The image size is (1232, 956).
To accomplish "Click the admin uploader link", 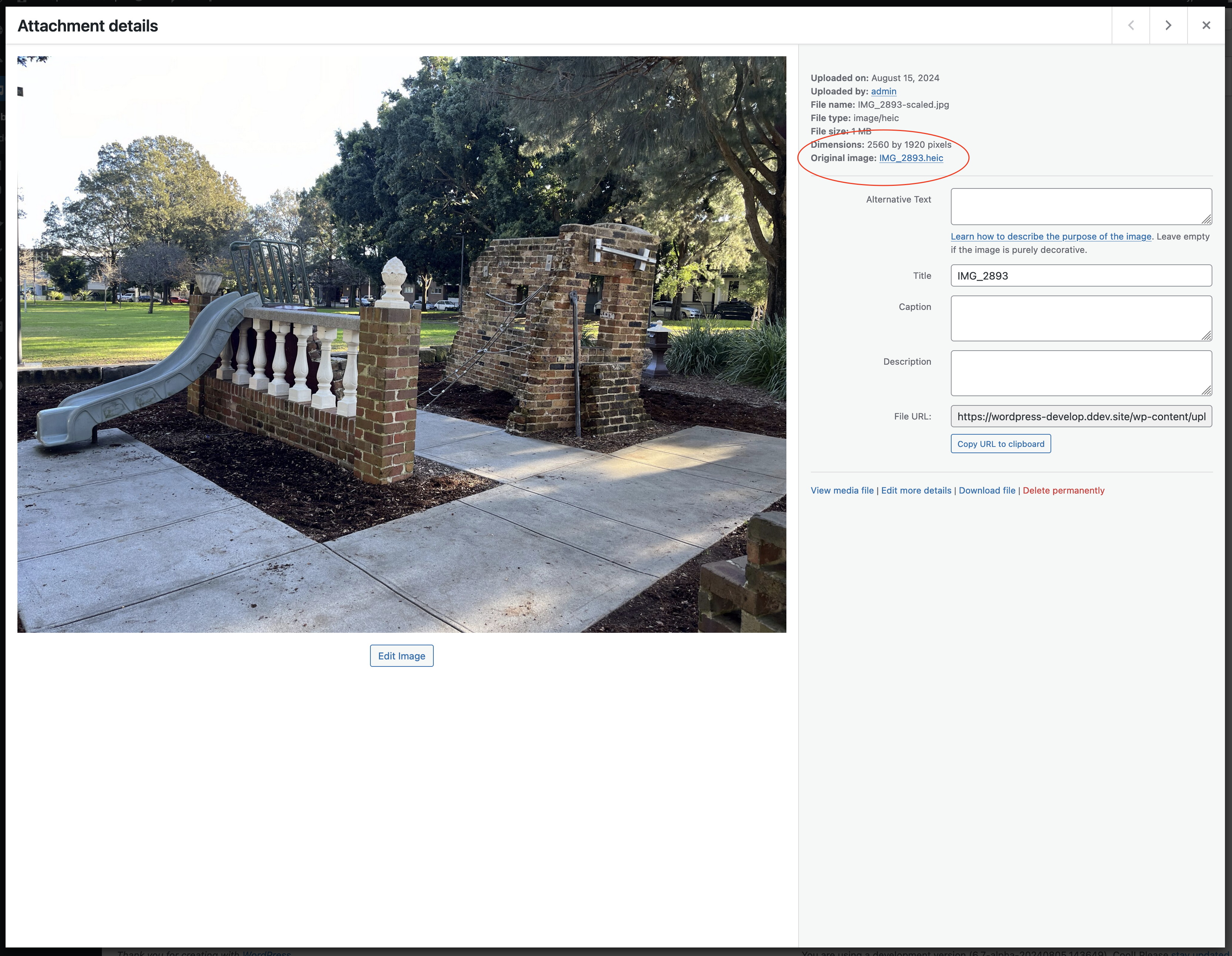I will coord(883,91).
